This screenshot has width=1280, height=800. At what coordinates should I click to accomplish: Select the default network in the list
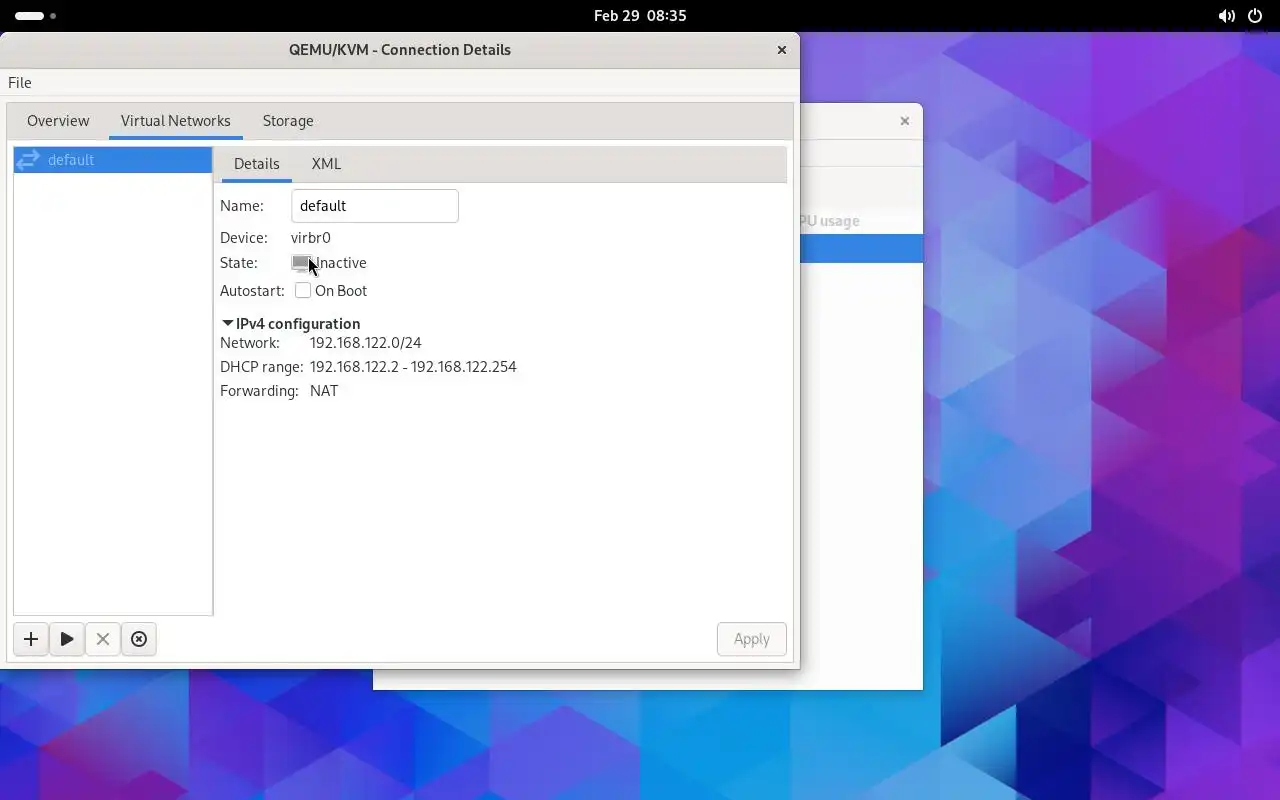[112, 160]
